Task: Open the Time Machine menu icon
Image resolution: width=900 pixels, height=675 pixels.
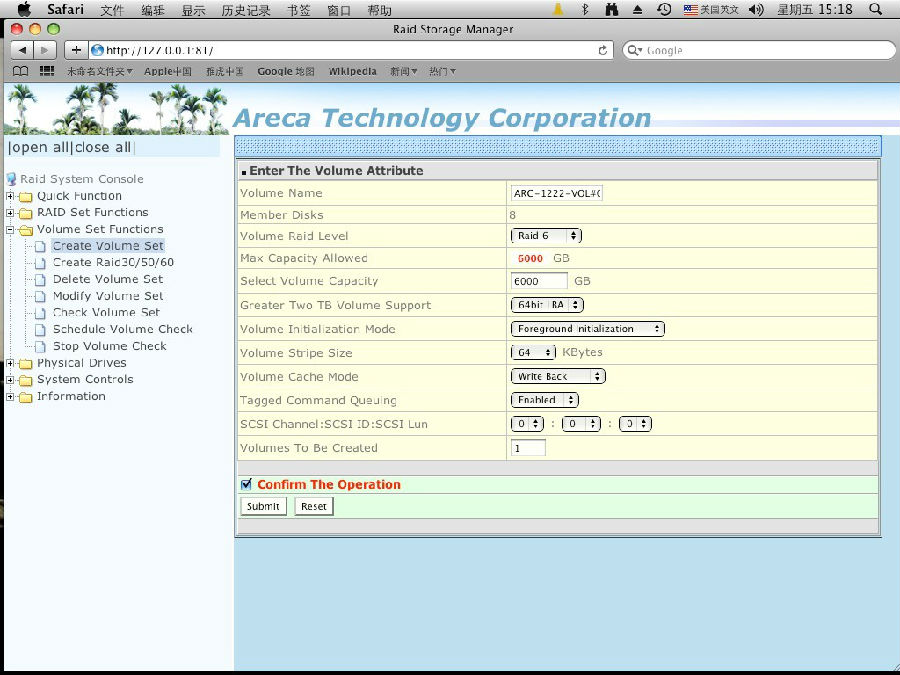Action: point(664,9)
